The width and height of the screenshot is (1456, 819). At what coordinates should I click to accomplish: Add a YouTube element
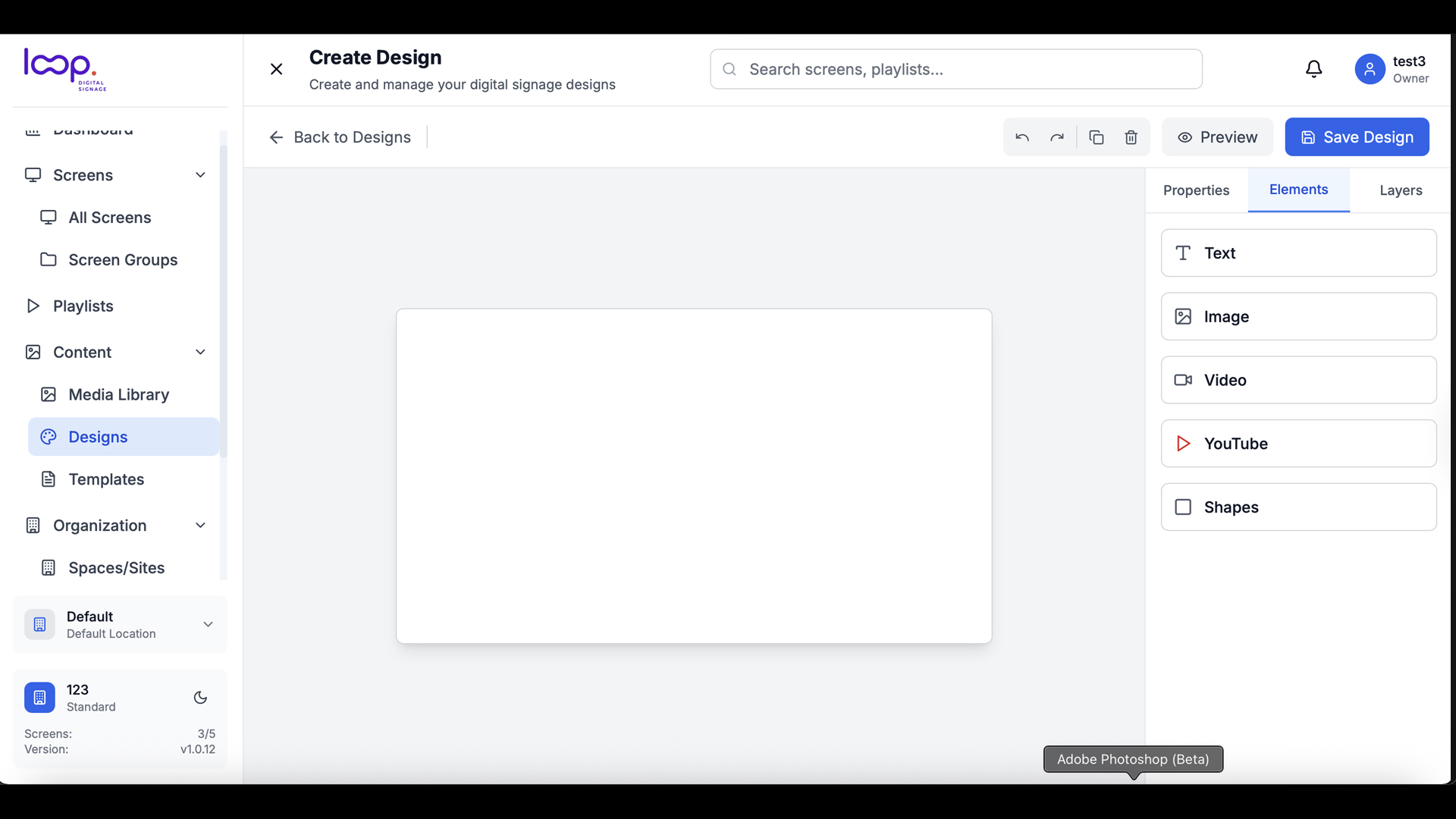point(1298,444)
